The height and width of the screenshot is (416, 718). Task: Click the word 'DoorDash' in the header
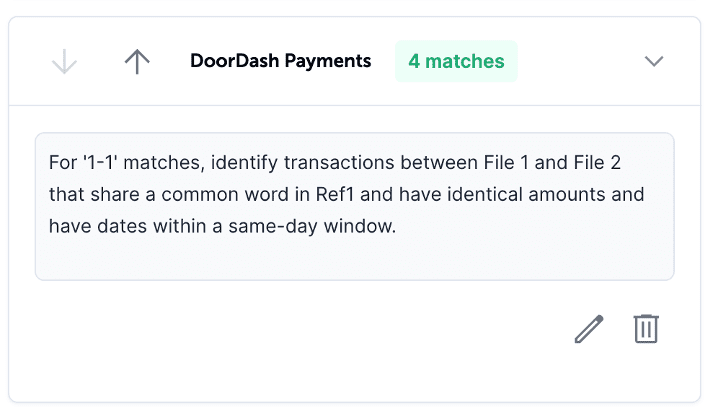click(x=233, y=61)
